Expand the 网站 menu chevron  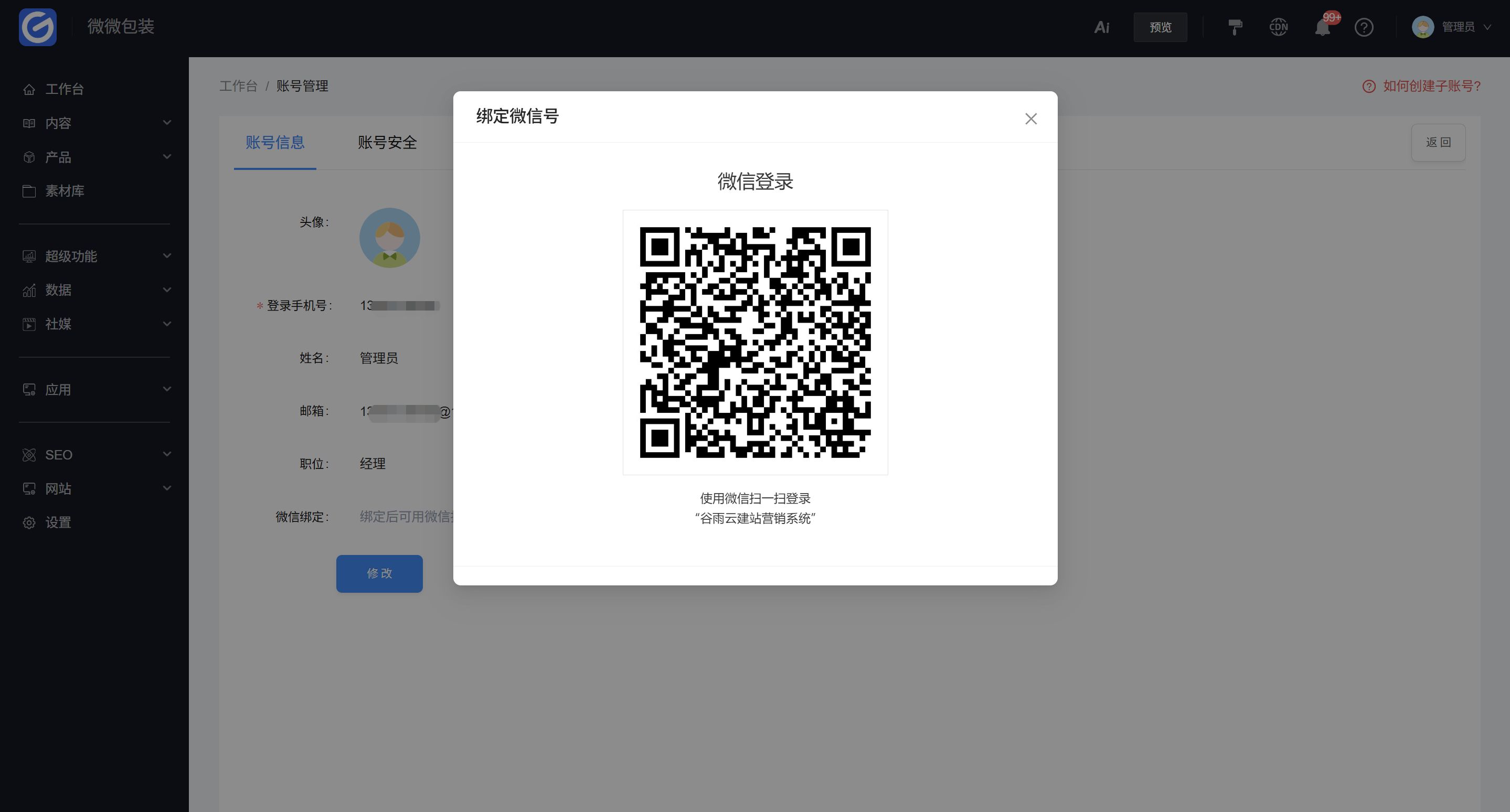[x=167, y=488]
